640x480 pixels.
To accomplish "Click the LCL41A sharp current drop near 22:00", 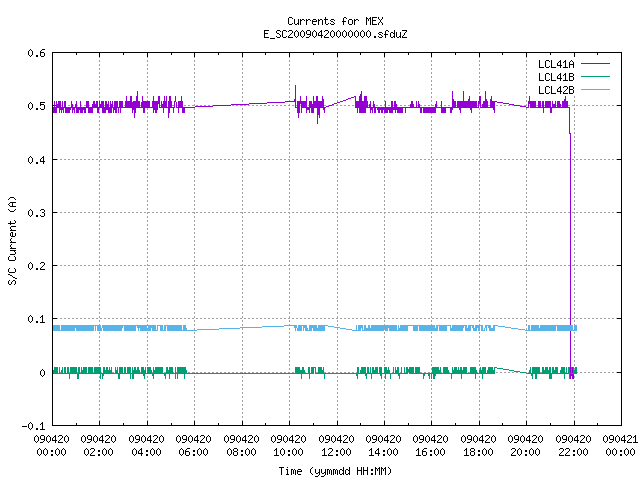I will (x=570, y=245).
